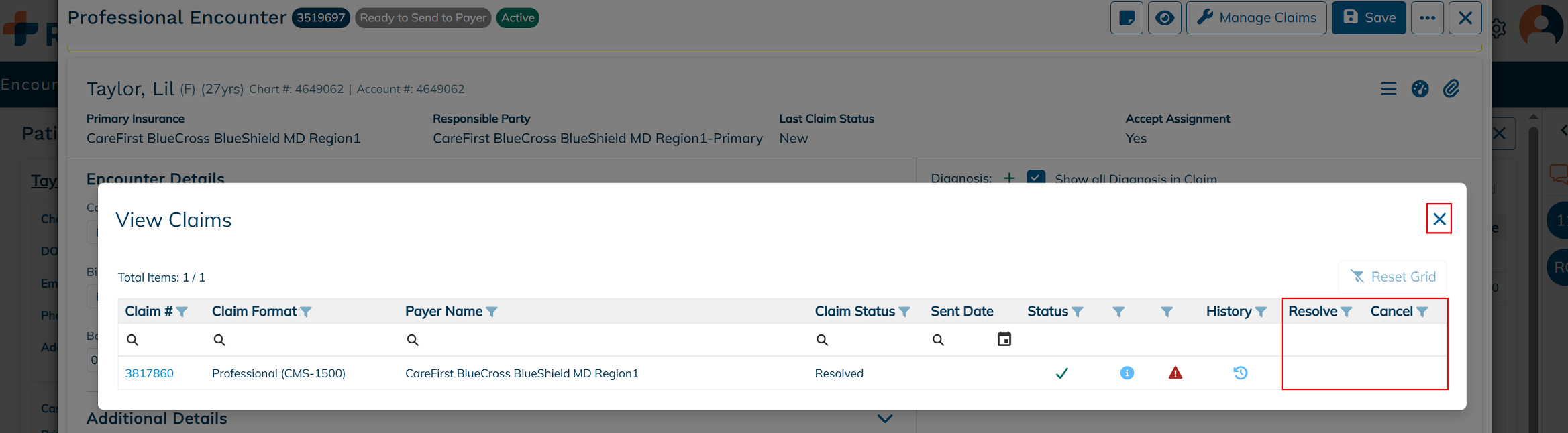Open claim number 3817860 link
Viewport: 1568px width, 433px height.
point(149,373)
